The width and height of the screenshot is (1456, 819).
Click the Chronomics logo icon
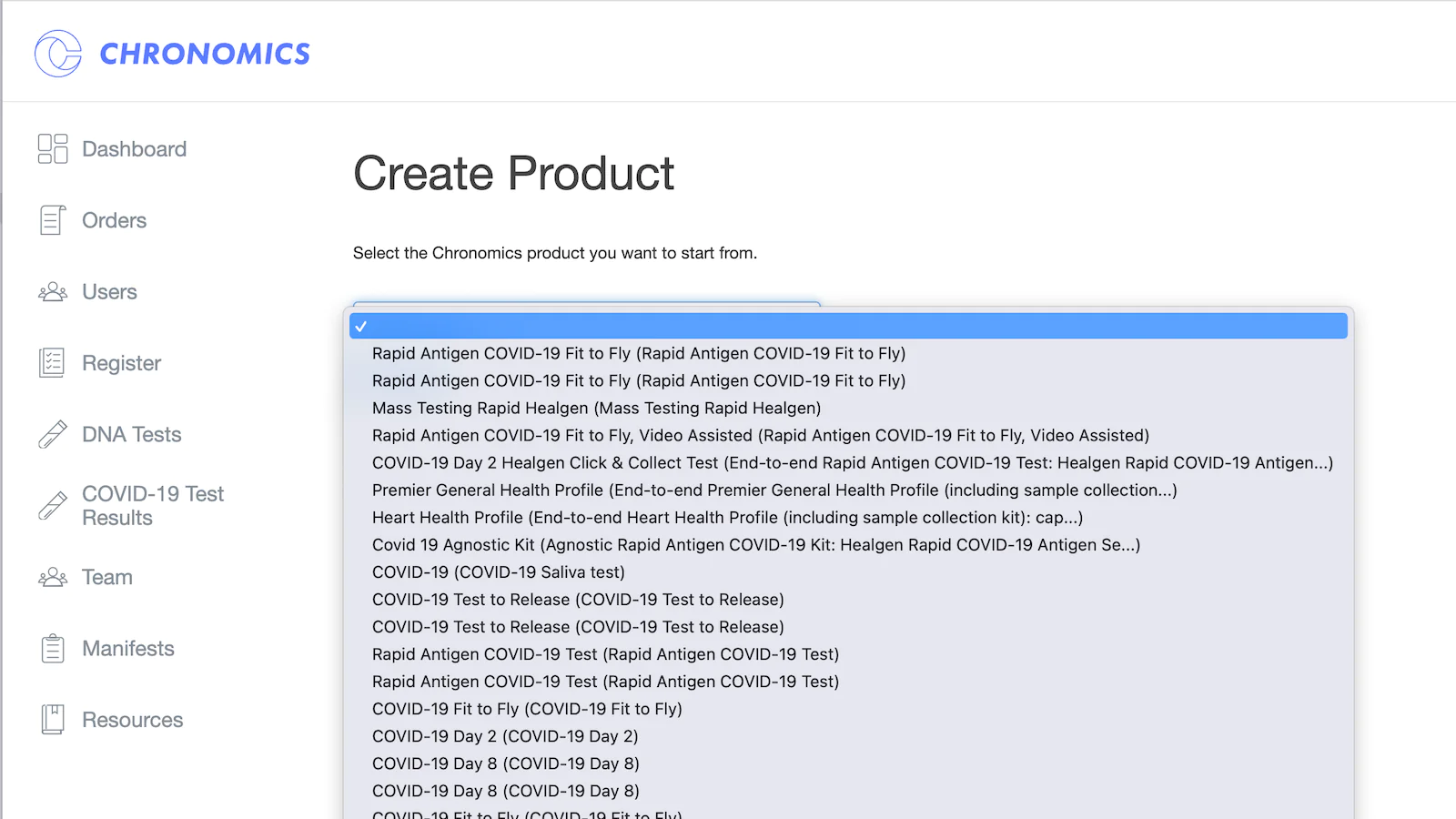coord(58,54)
